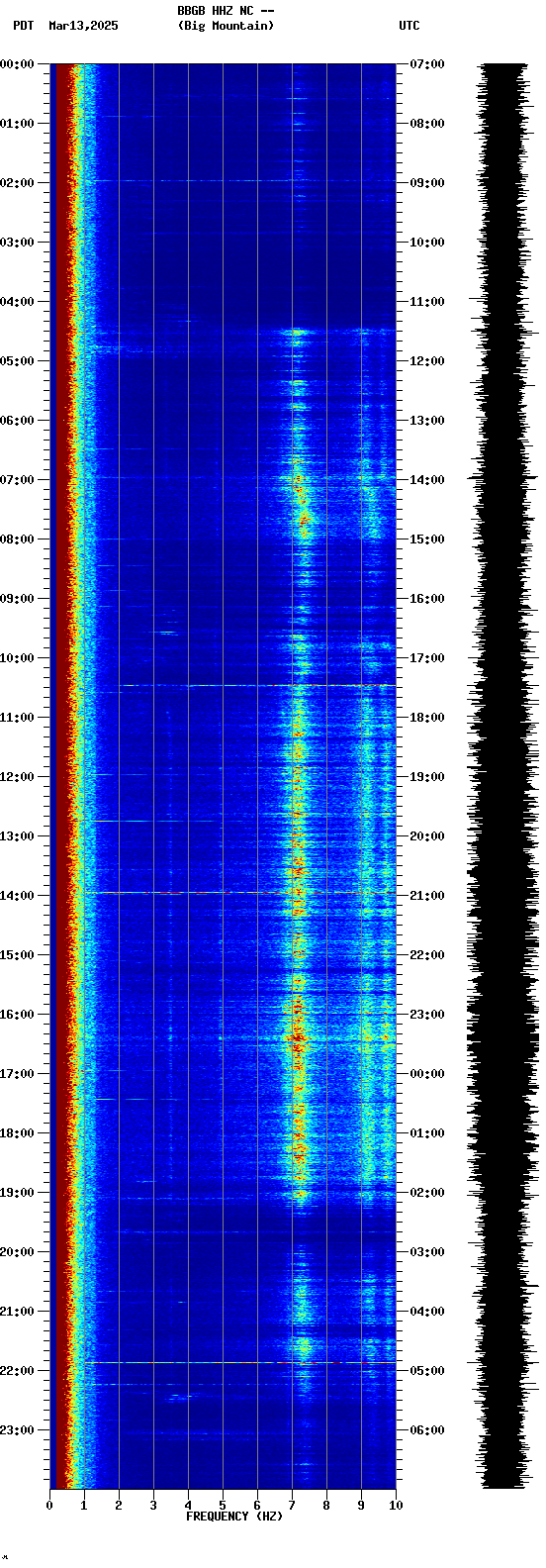Click the PDT '18:00' time label
Image resolution: width=546 pixels, height=1568 pixels.
click(x=17, y=1133)
